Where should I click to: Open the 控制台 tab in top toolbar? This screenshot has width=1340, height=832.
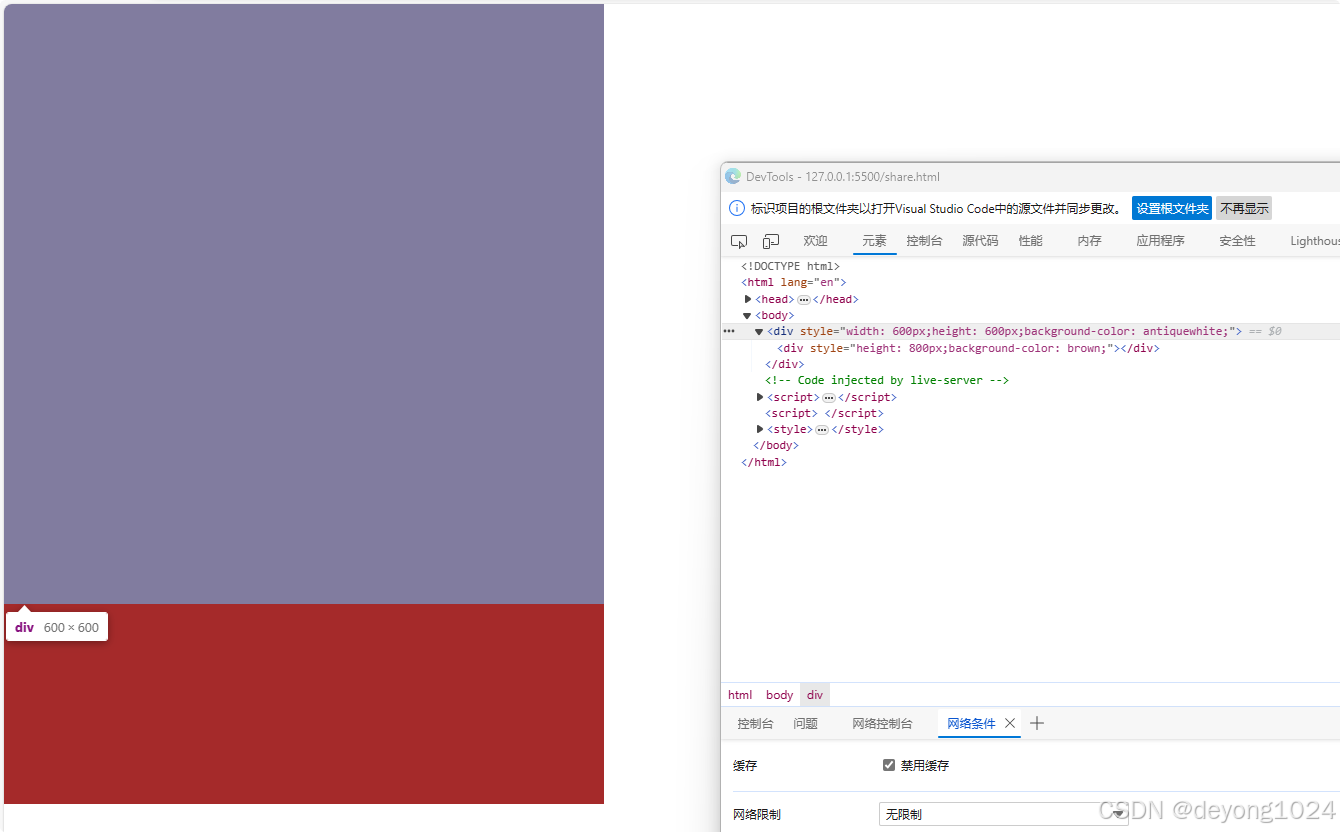click(925, 241)
